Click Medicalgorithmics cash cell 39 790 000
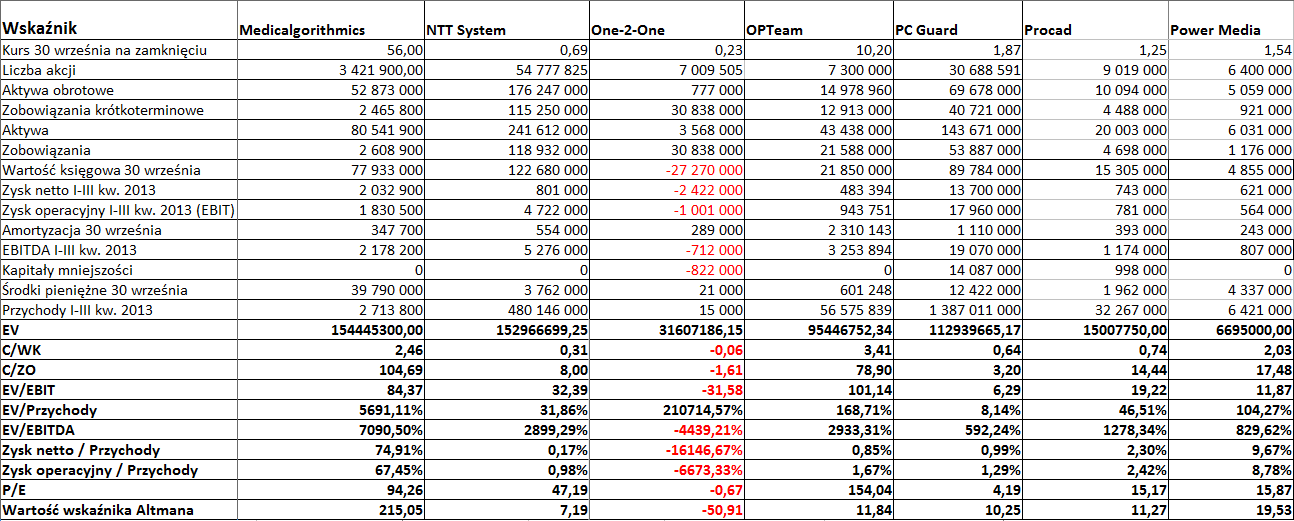The width and height of the screenshot is (1294, 521). [330, 290]
